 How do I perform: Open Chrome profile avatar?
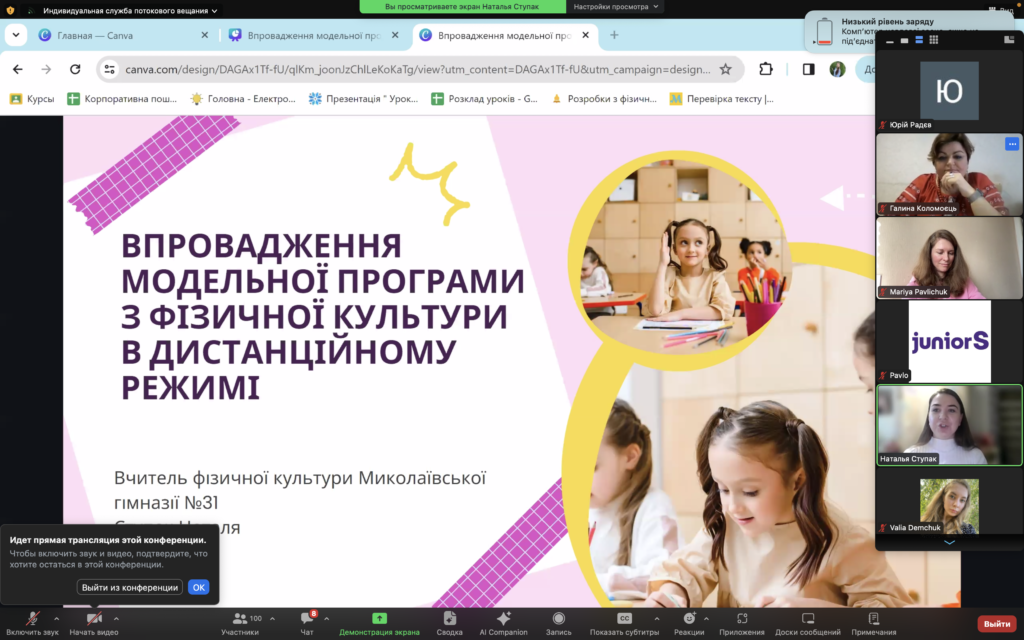[837, 69]
